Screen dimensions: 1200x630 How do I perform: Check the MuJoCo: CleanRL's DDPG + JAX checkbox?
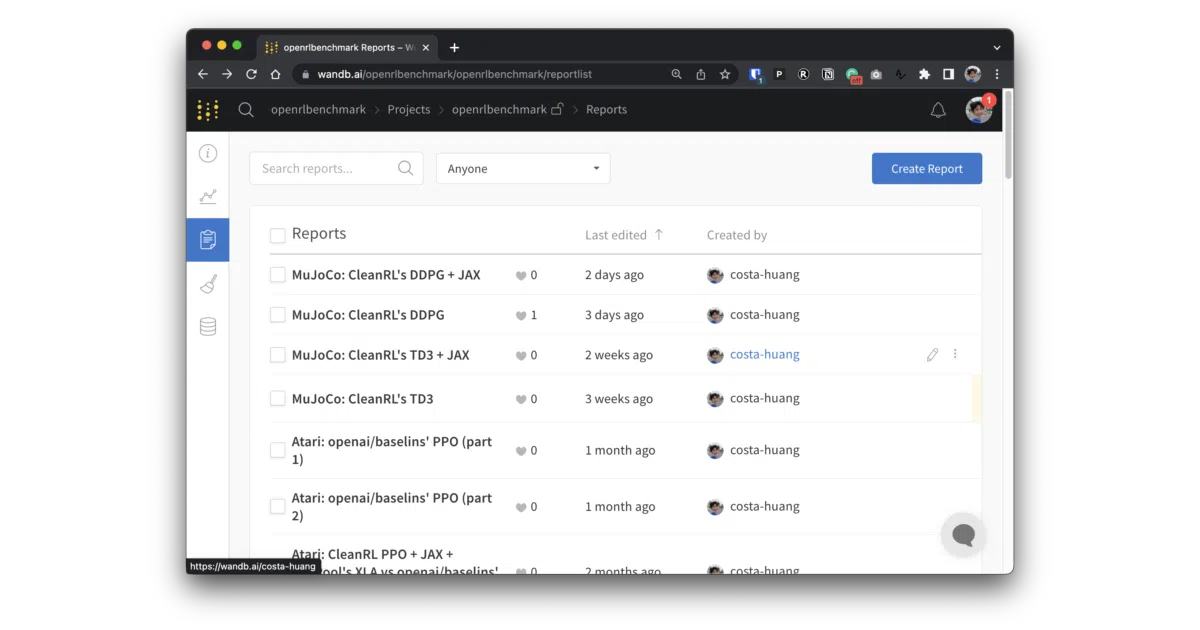tap(278, 275)
